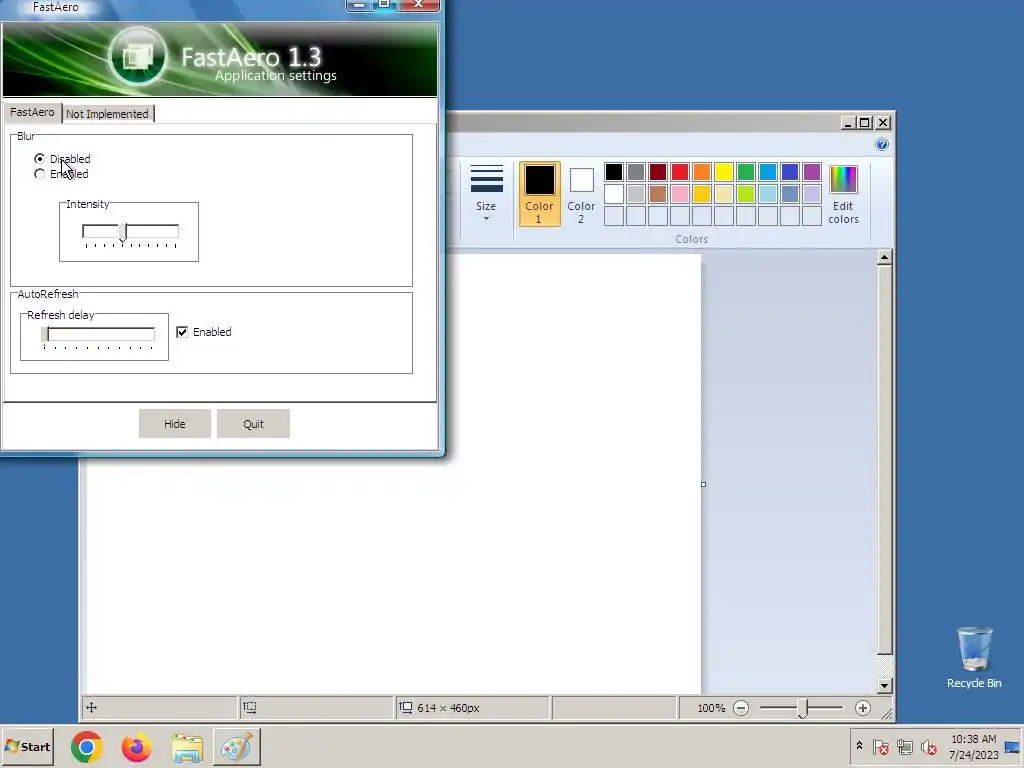
Task: Pick the orange color swatch
Action: 702,172
